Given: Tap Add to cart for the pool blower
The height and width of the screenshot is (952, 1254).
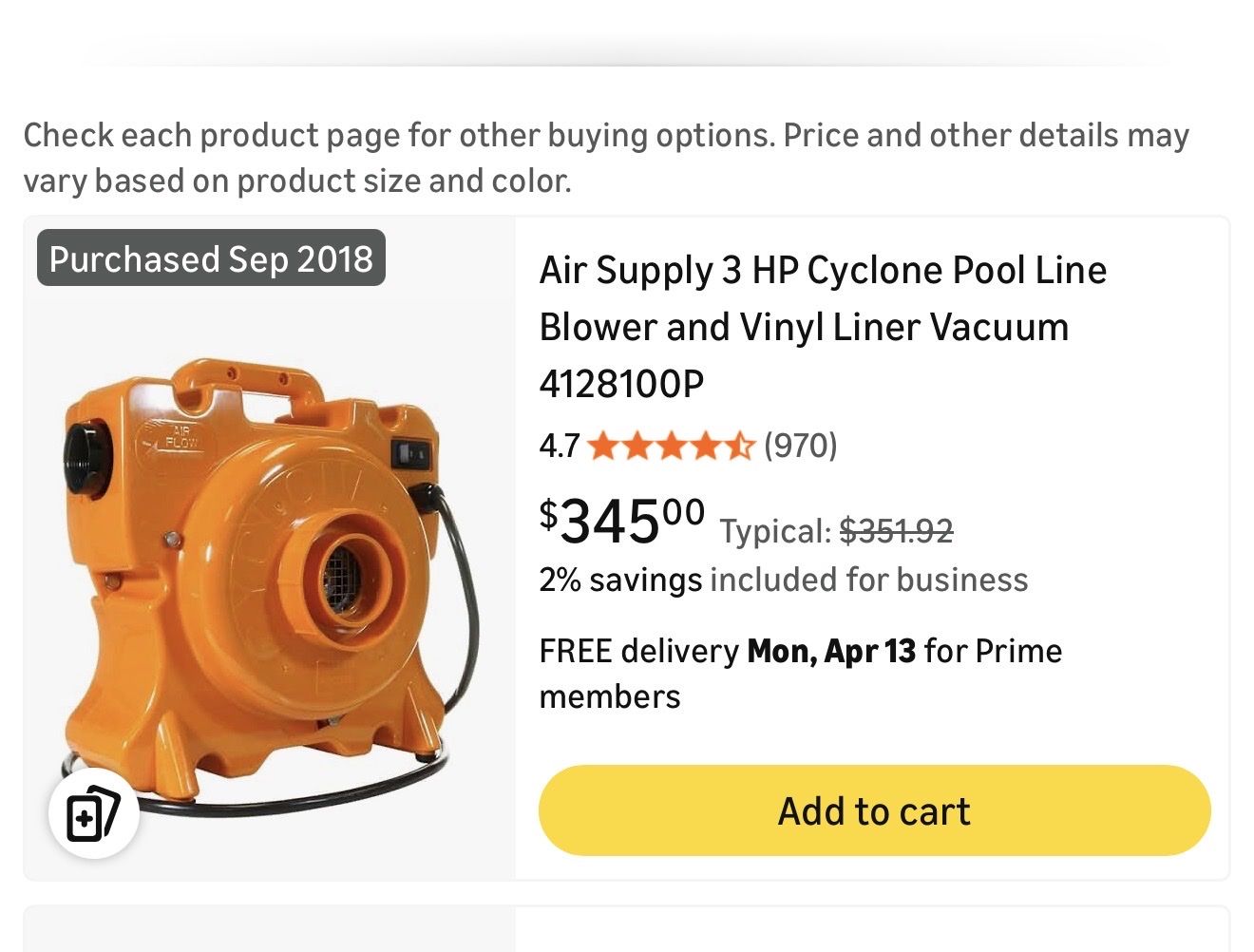Looking at the screenshot, I should (873, 809).
